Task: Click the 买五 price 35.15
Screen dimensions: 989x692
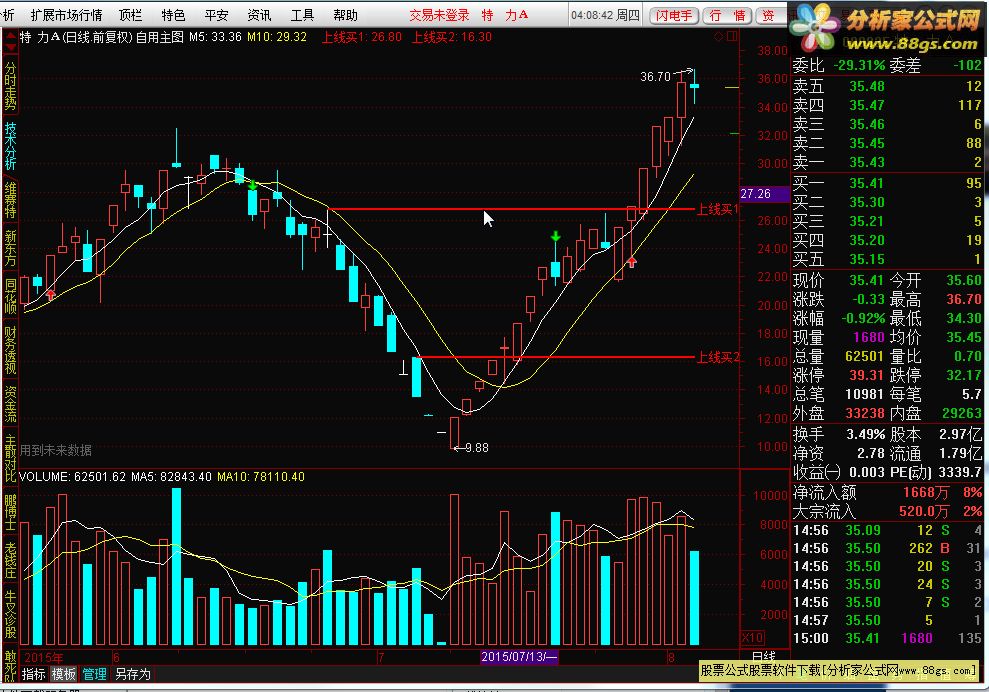Action: pyautogui.click(x=867, y=259)
